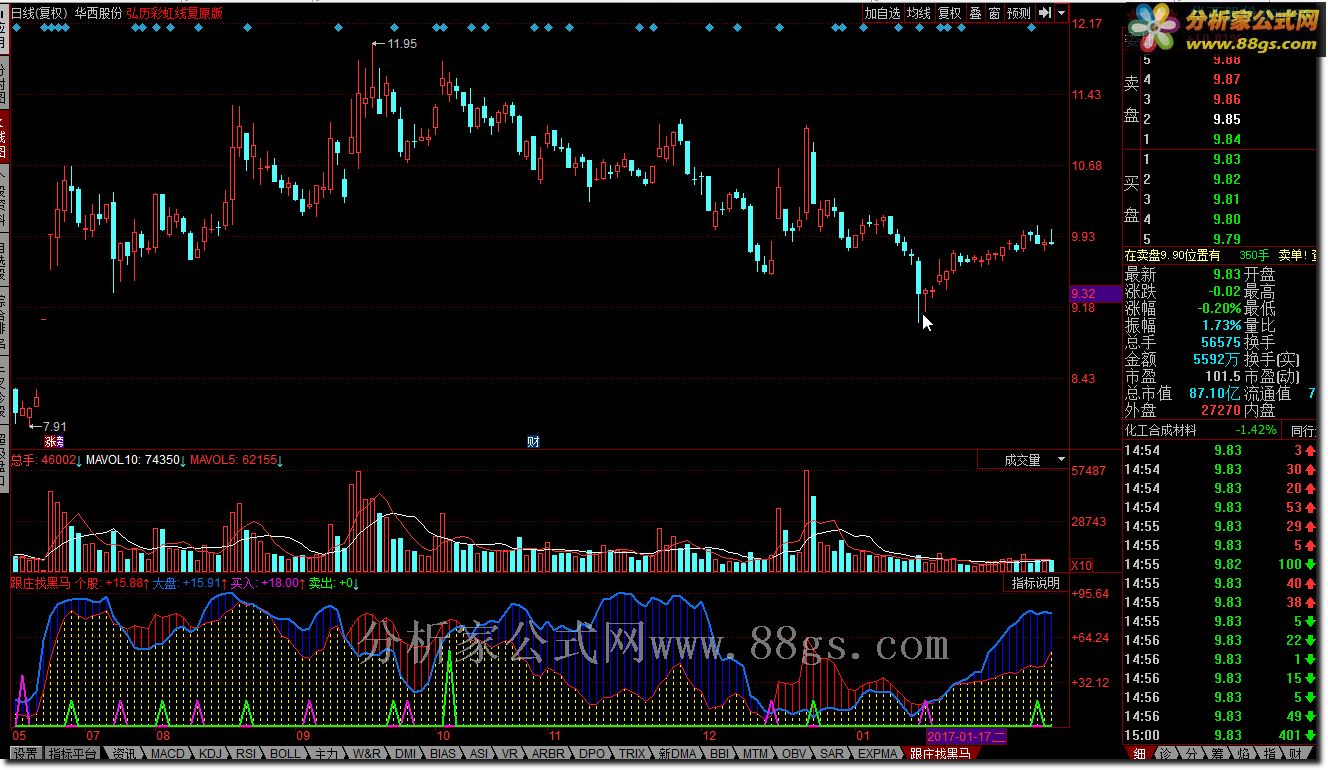Select the MACD indicator tab

pyautogui.click(x=167, y=753)
